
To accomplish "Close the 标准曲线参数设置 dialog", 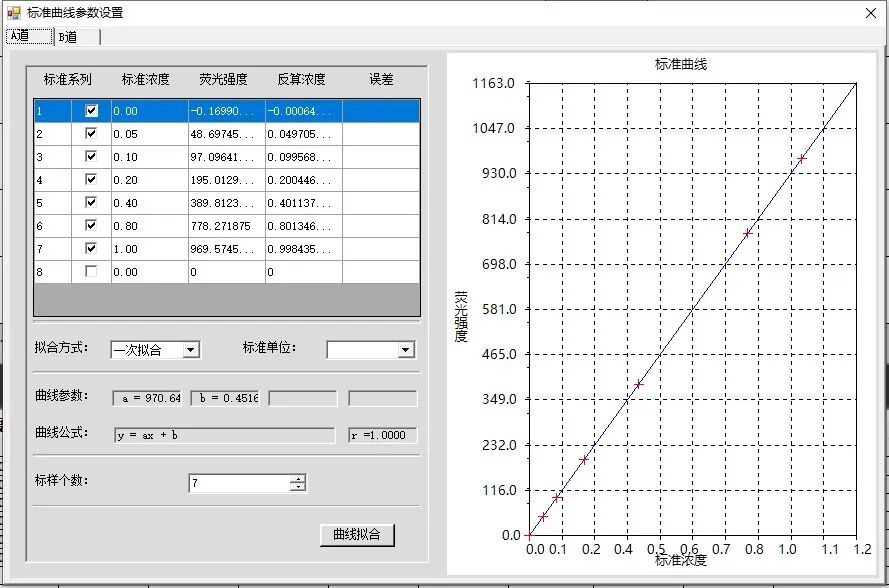I will [871, 13].
